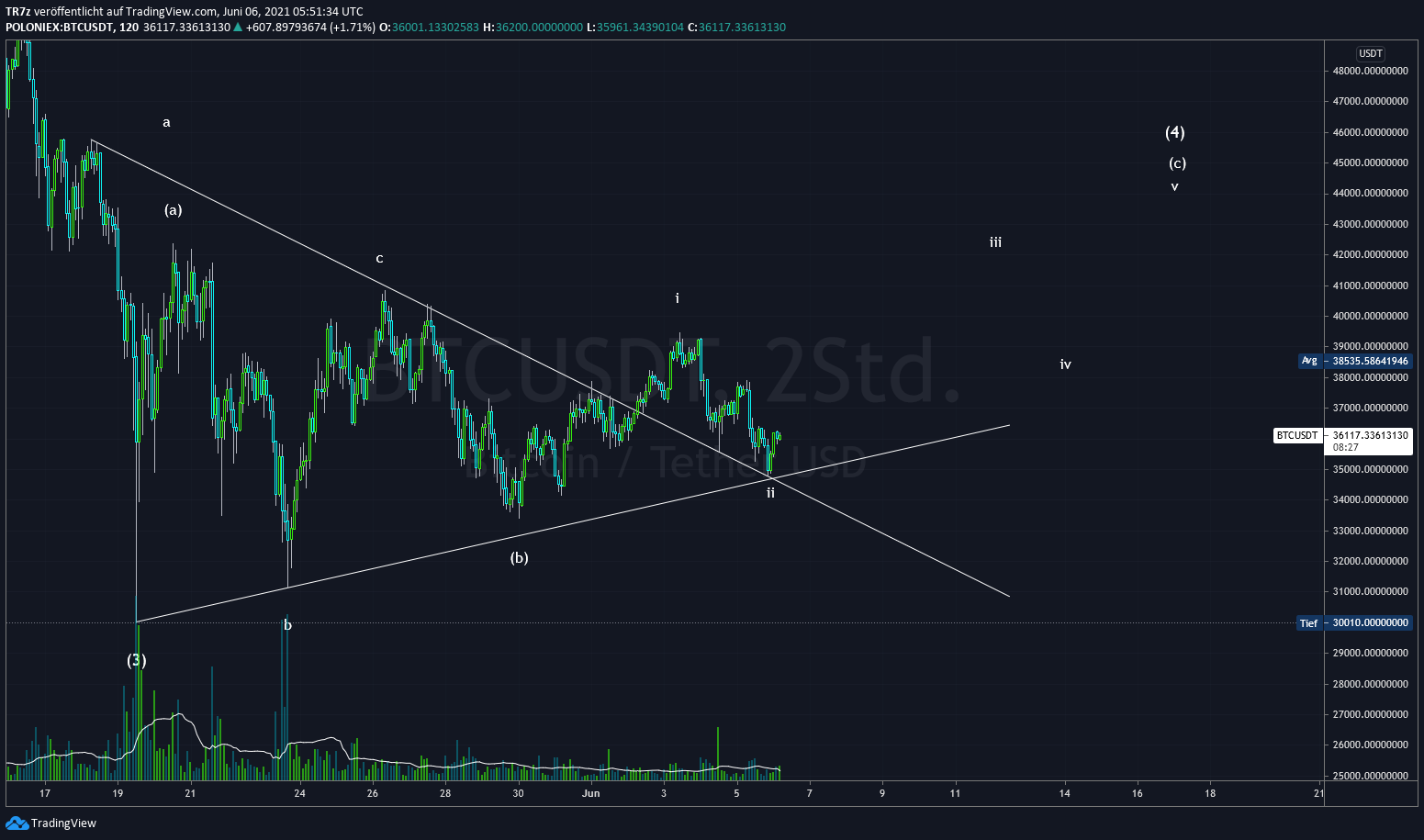The width and height of the screenshot is (1424, 840).
Task: Select the wave label (4)
Action: pyautogui.click(x=1175, y=132)
